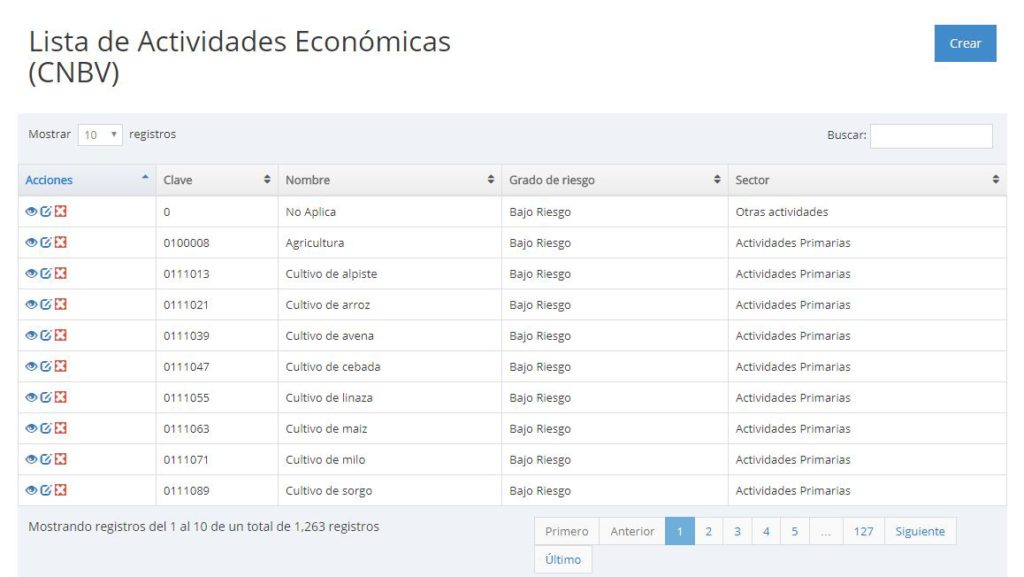
Task: View Cultivo de linaza record
Action: tap(31, 397)
